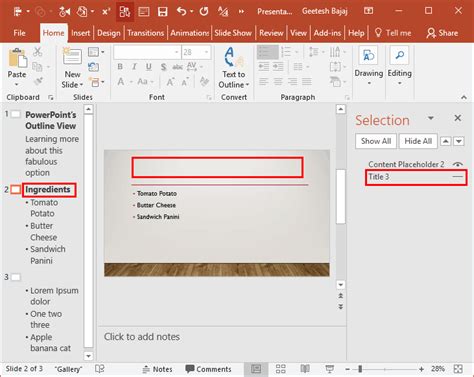
Task: Click the Undo arrow icon
Action: click(182, 12)
